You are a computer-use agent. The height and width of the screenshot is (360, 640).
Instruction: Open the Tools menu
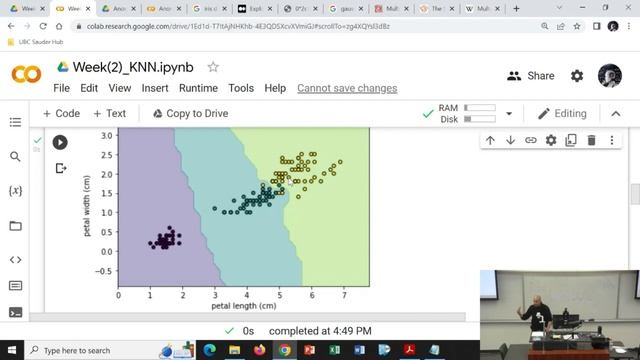pos(241,88)
